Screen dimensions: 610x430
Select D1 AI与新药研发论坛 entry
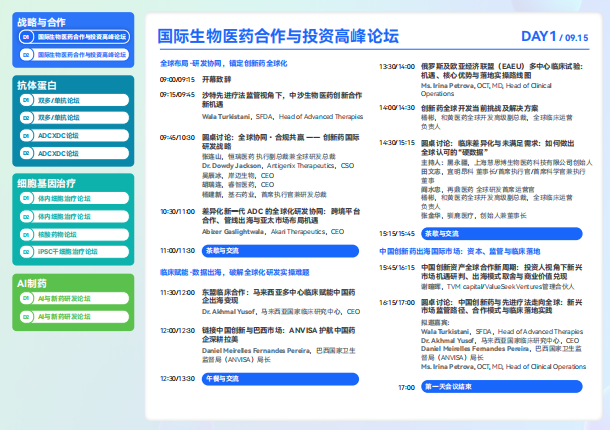(74, 298)
